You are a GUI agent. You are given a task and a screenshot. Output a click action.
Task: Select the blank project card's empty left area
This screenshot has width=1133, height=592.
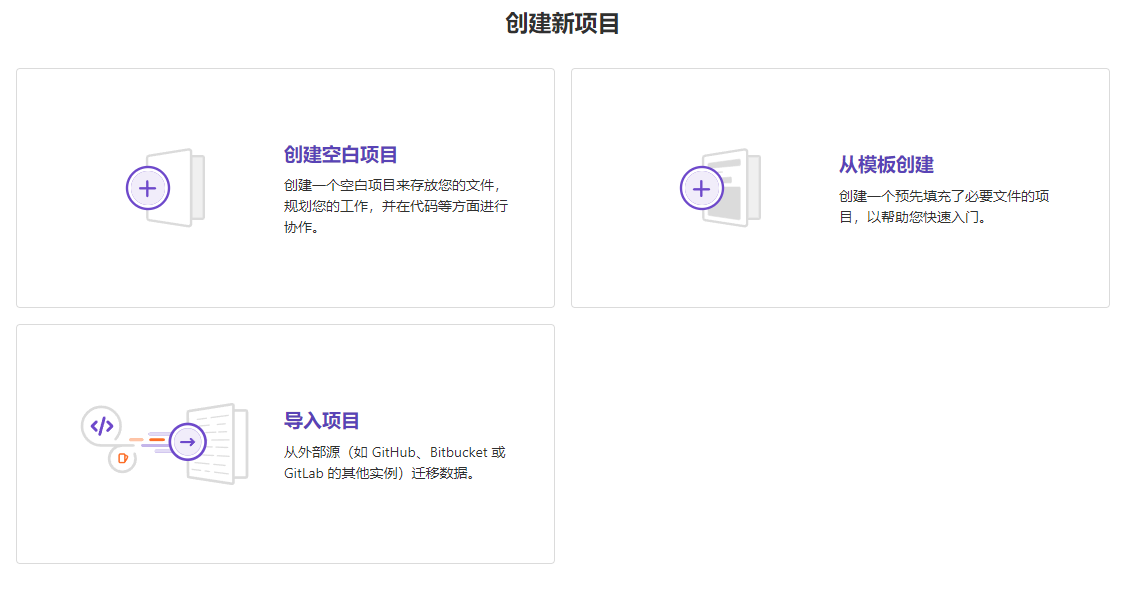coord(60,260)
